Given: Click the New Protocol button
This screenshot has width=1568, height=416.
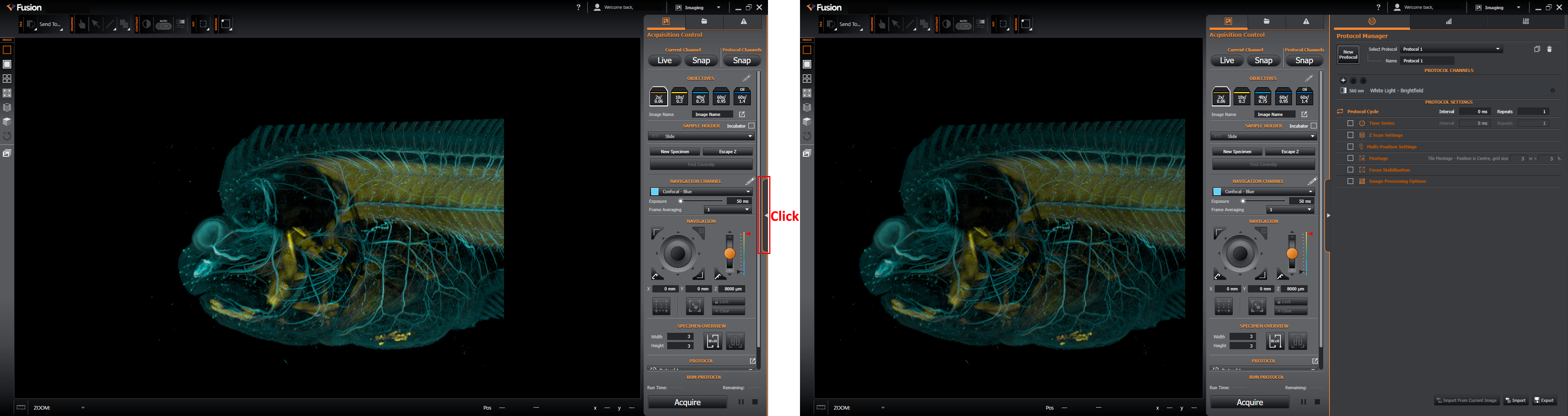Looking at the screenshot, I should click(1348, 55).
